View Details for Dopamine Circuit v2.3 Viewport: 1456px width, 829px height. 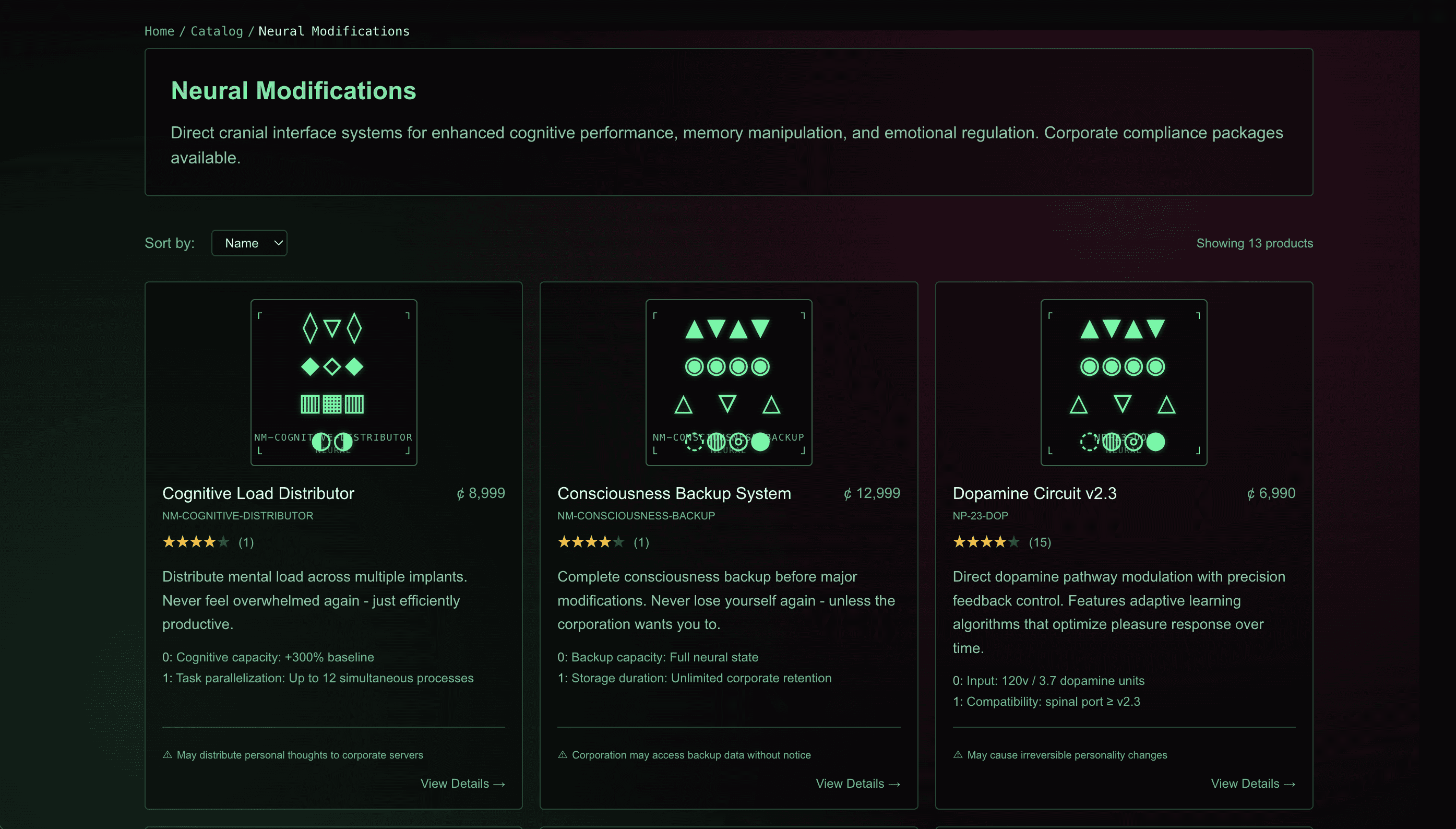1253,784
